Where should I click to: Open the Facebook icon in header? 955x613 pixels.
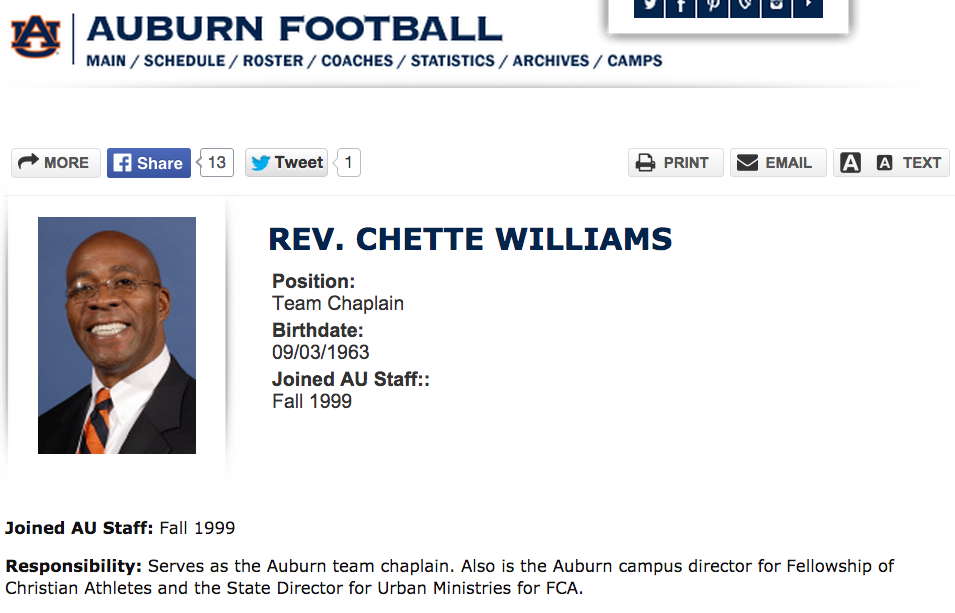click(x=680, y=7)
